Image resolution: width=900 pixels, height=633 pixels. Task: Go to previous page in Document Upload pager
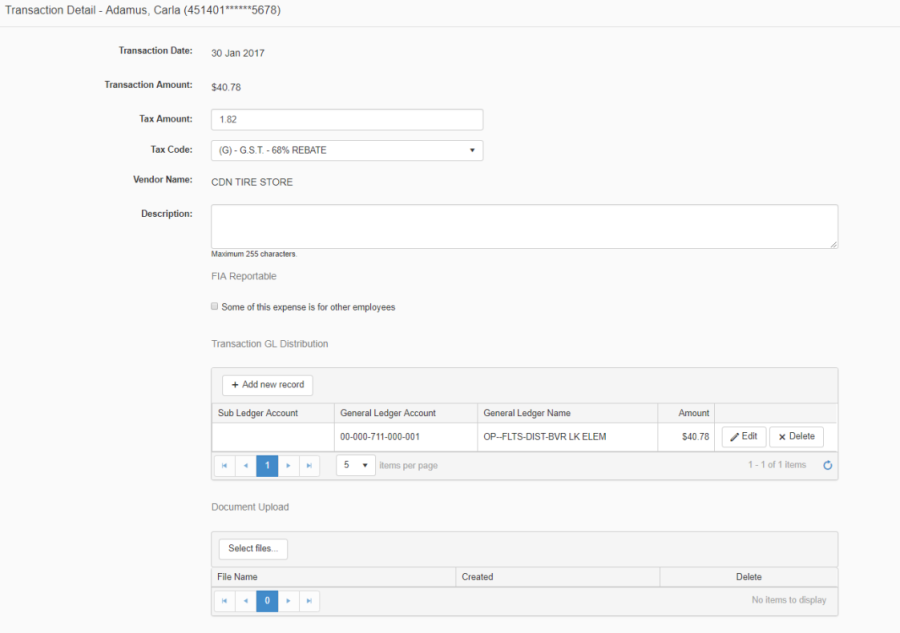(x=245, y=601)
